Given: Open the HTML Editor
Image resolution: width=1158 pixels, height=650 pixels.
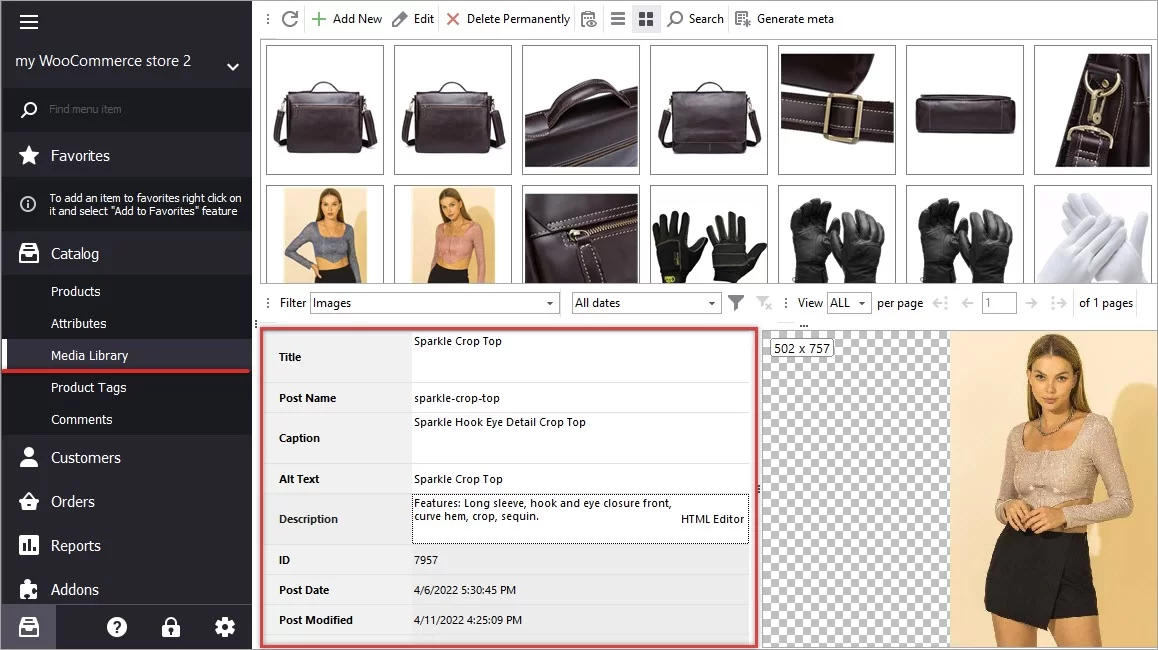Looking at the screenshot, I should click(713, 519).
